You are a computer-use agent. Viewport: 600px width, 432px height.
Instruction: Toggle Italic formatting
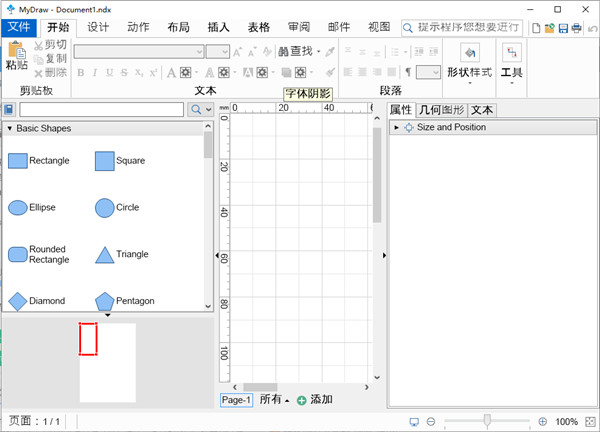(95, 72)
